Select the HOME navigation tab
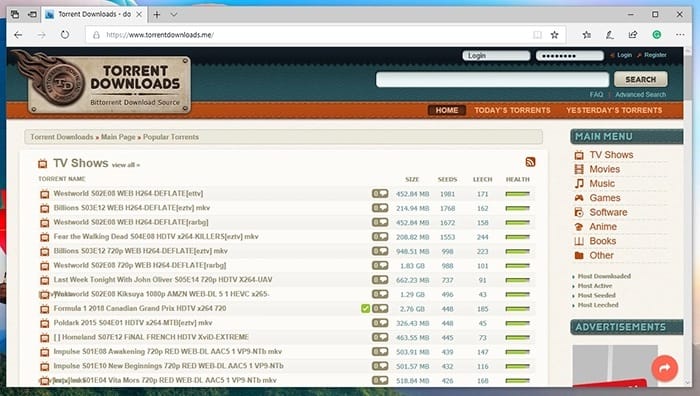This screenshot has width=700, height=396. pos(447,110)
